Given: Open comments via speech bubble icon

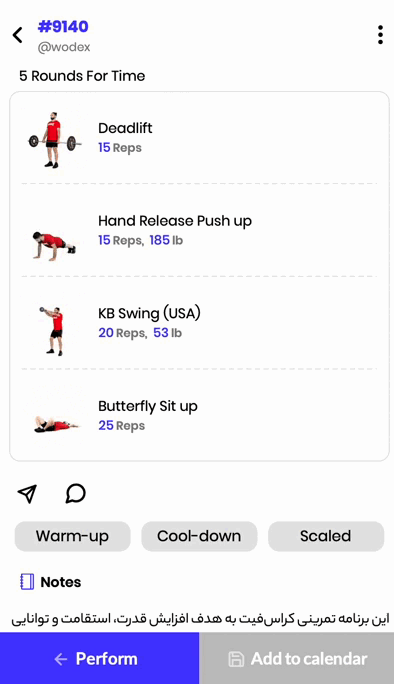Looking at the screenshot, I should point(75,494).
